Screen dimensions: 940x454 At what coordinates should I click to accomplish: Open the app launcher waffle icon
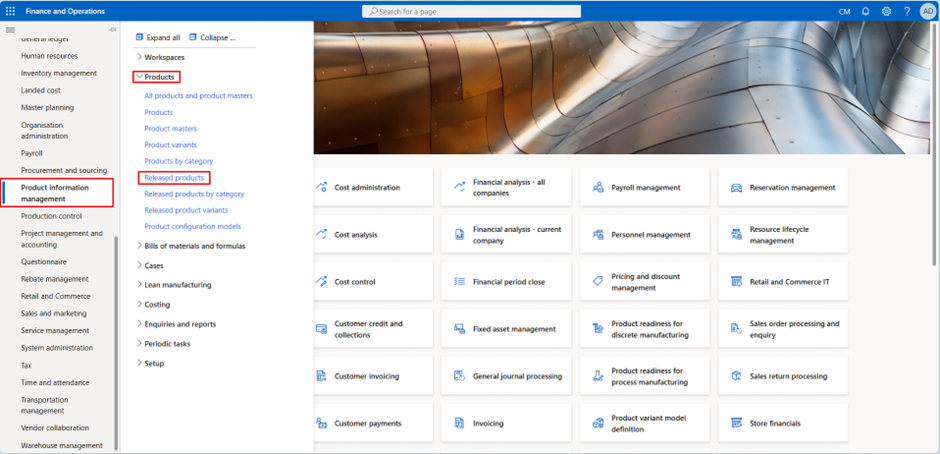pos(10,11)
